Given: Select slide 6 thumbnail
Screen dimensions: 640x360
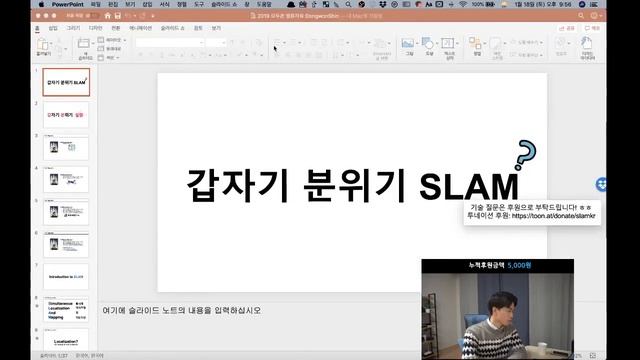Looking at the screenshot, I should click(x=66, y=245).
